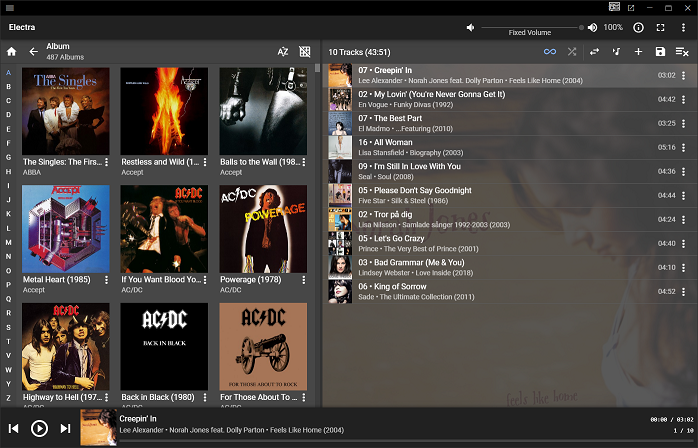
Task: Select track Let's Go Crazy
Action: (510, 244)
